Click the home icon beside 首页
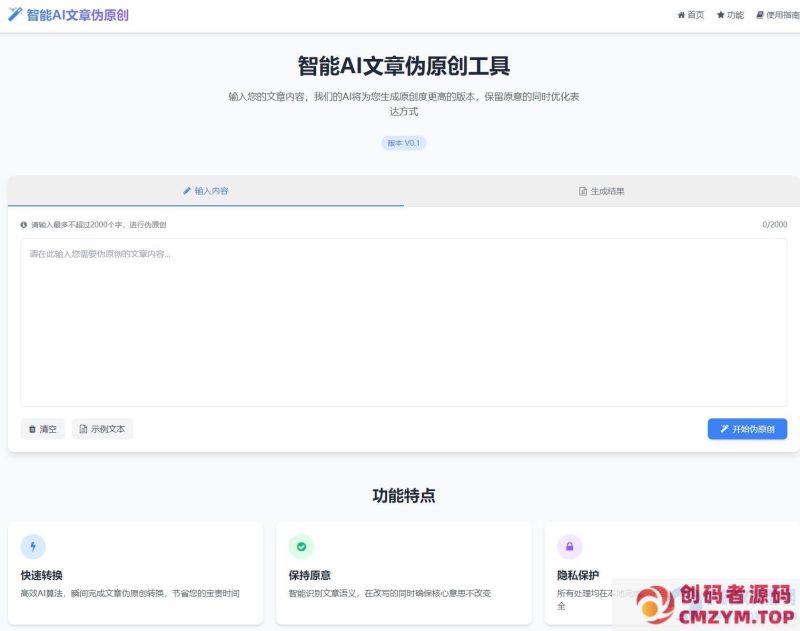The height and width of the screenshot is (631, 800). pos(681,14)
